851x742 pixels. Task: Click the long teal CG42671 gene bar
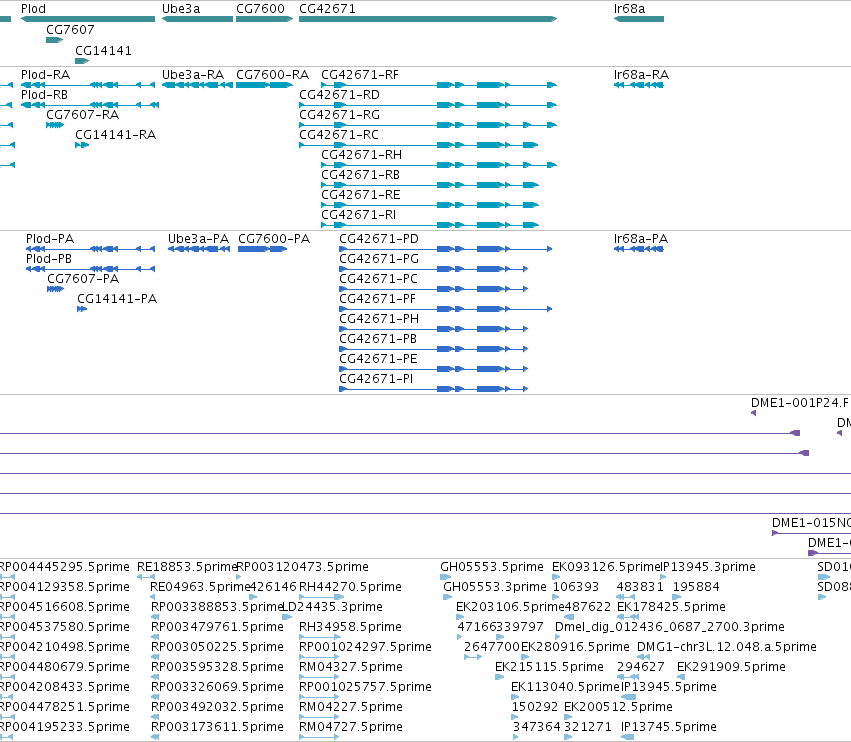[428, 19]
